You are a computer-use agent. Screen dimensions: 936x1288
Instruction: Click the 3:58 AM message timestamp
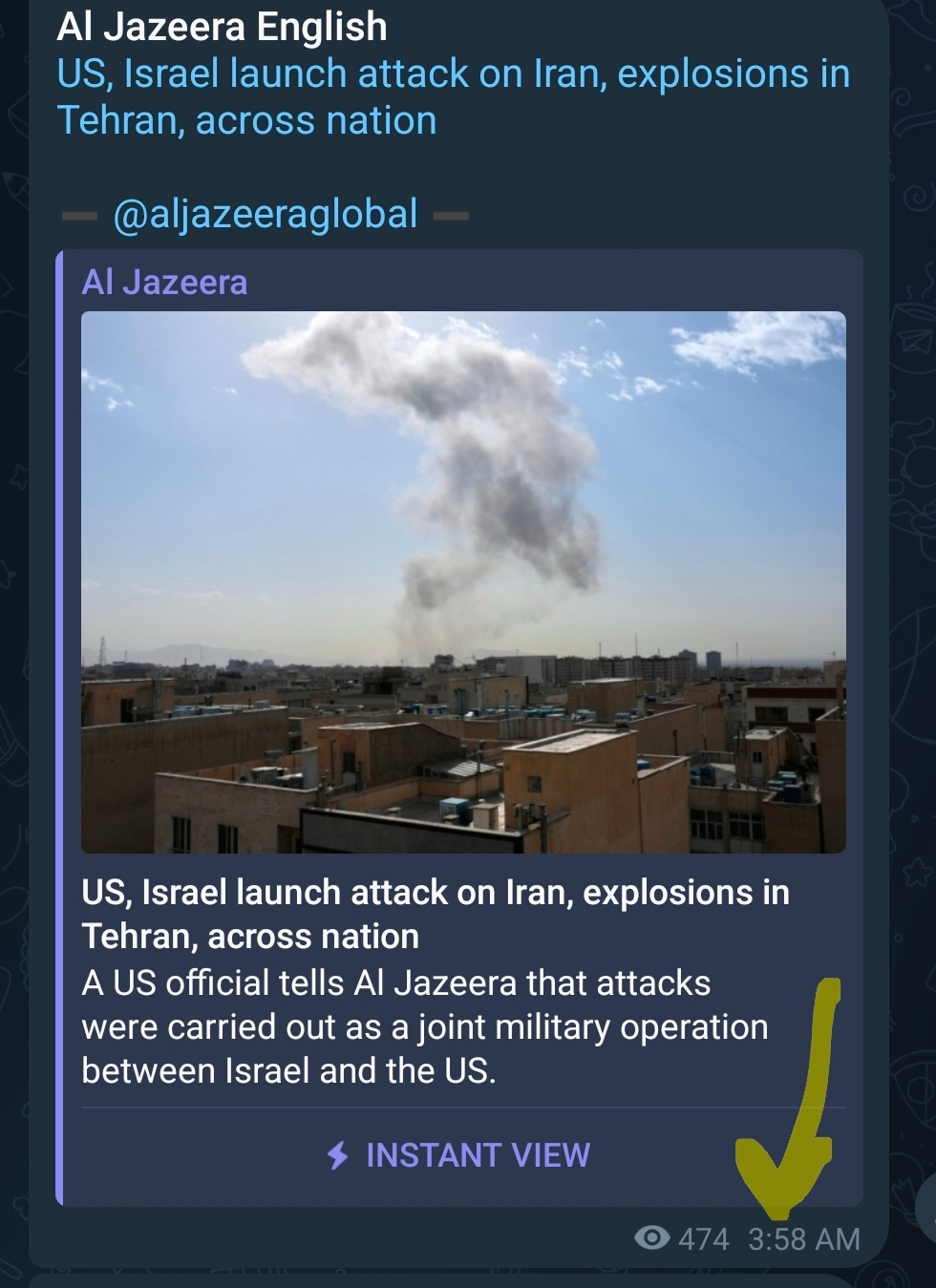coord(803,1239)
